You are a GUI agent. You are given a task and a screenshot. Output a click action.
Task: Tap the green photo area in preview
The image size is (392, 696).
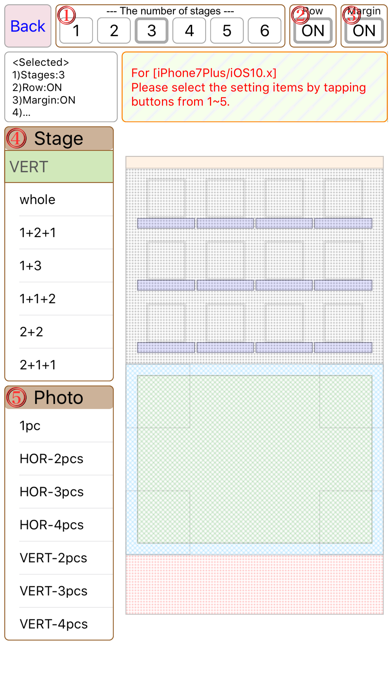[254, 459]
